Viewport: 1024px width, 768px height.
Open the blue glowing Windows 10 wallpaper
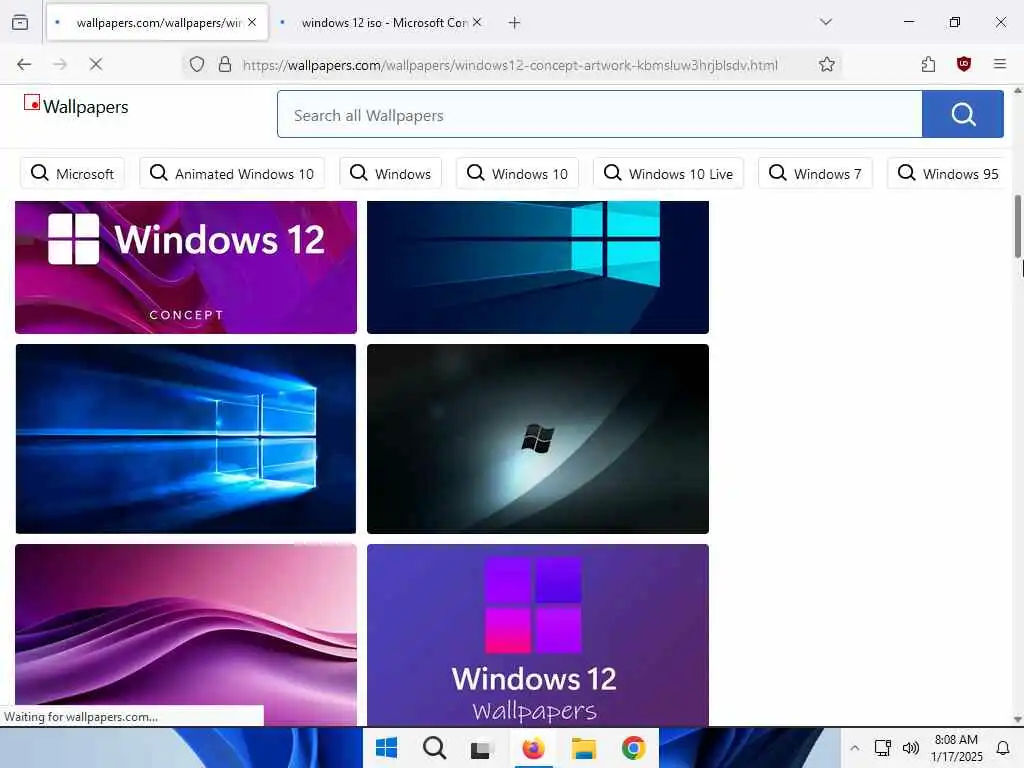186,438
